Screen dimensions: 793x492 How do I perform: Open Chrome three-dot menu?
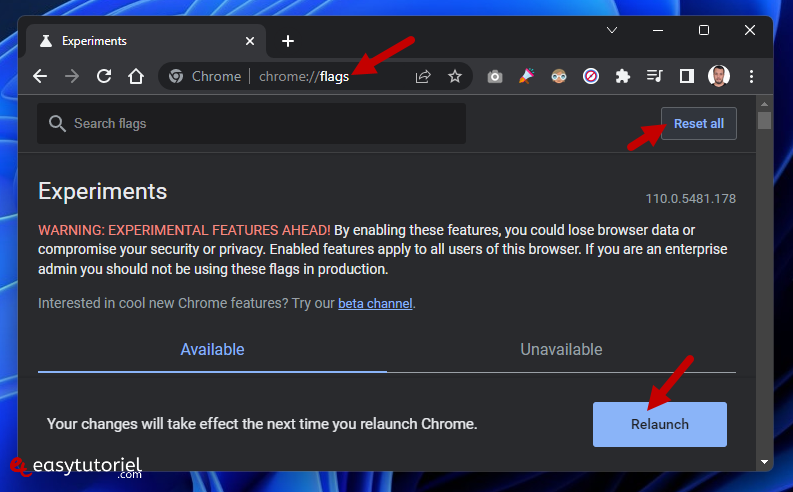pyautogui.click(x=751, y=76)
